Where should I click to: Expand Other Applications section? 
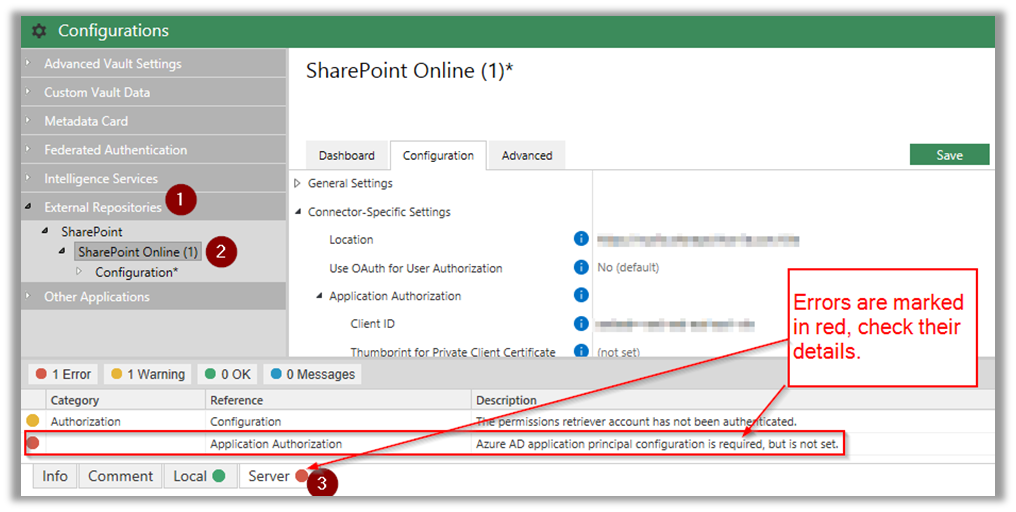(x=28, y=296)
